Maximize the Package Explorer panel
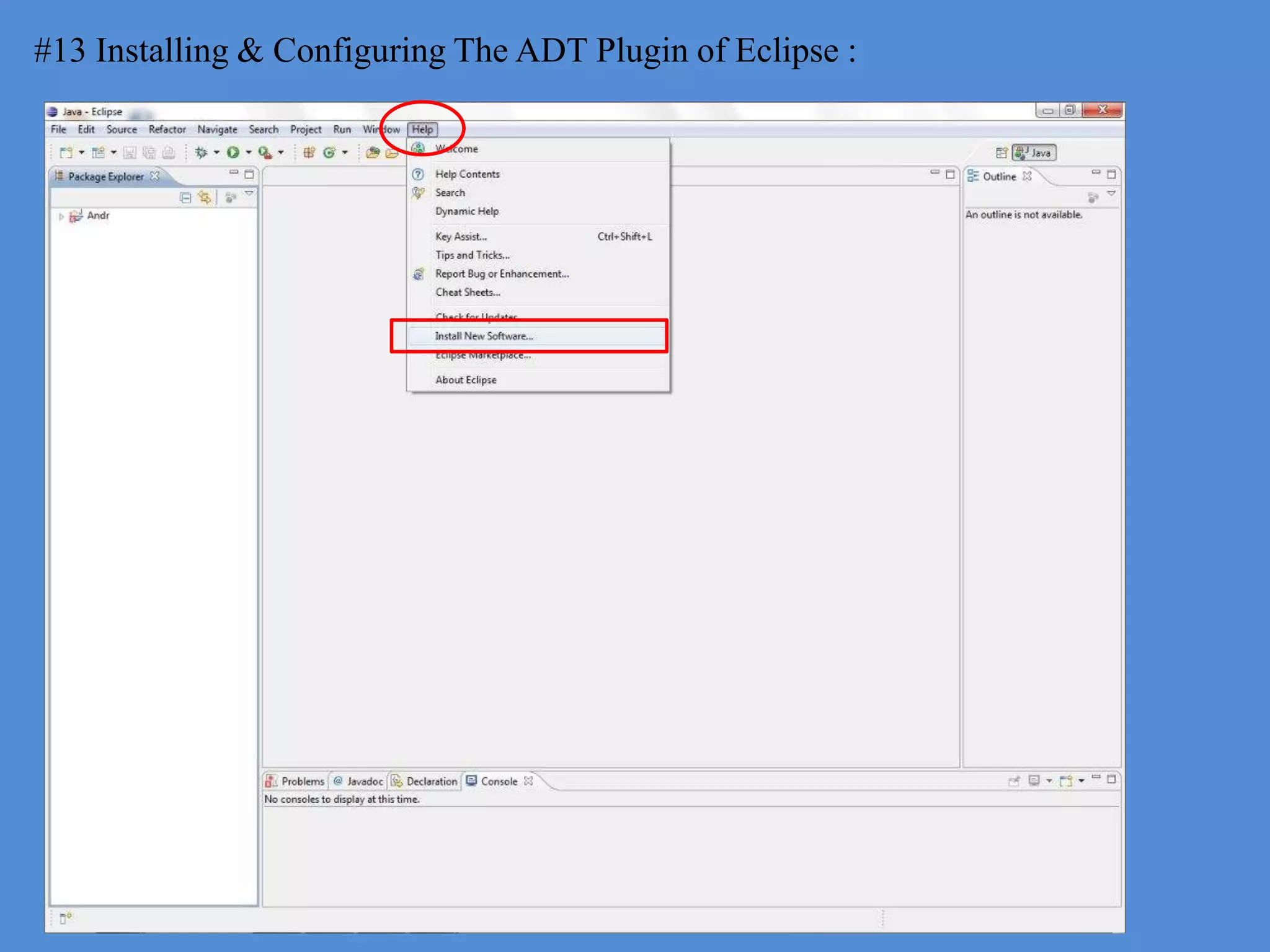1270x952 pixels. tap(249, 174)
